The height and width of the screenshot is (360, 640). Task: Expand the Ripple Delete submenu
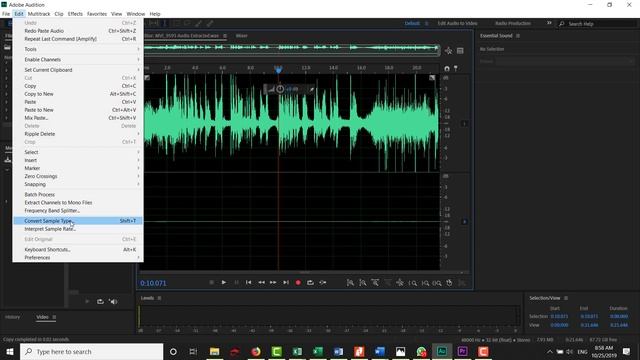(78, 134)
